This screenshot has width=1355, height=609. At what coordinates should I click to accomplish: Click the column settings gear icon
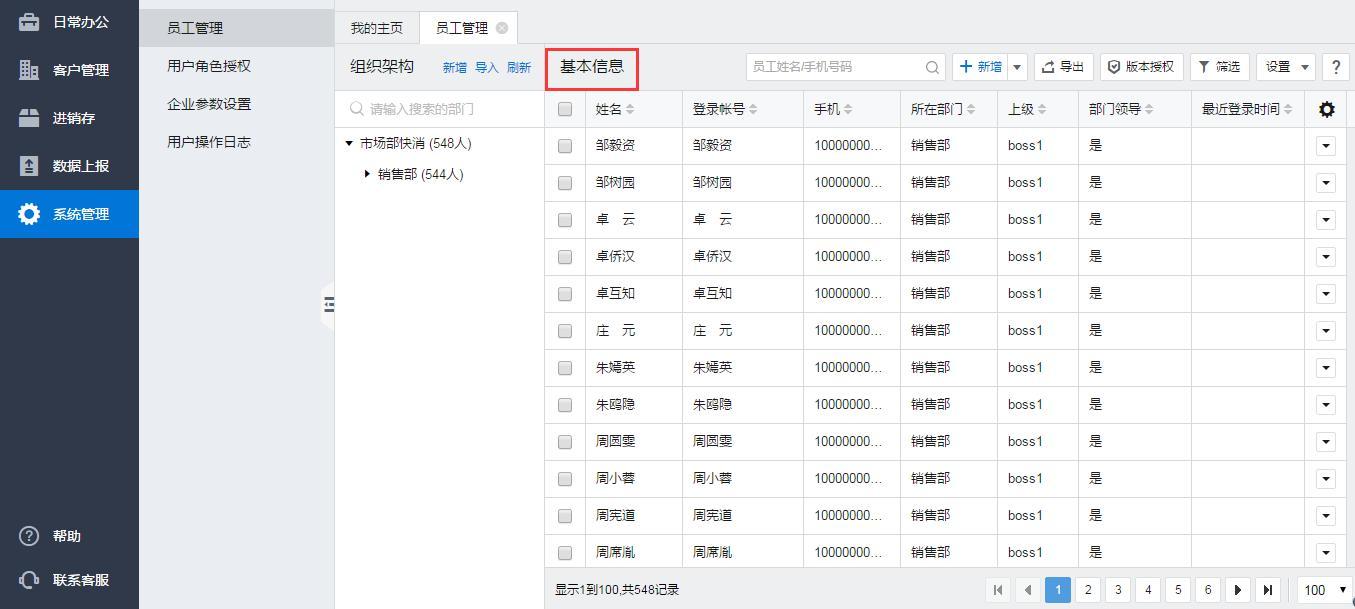pos(1326,109)
